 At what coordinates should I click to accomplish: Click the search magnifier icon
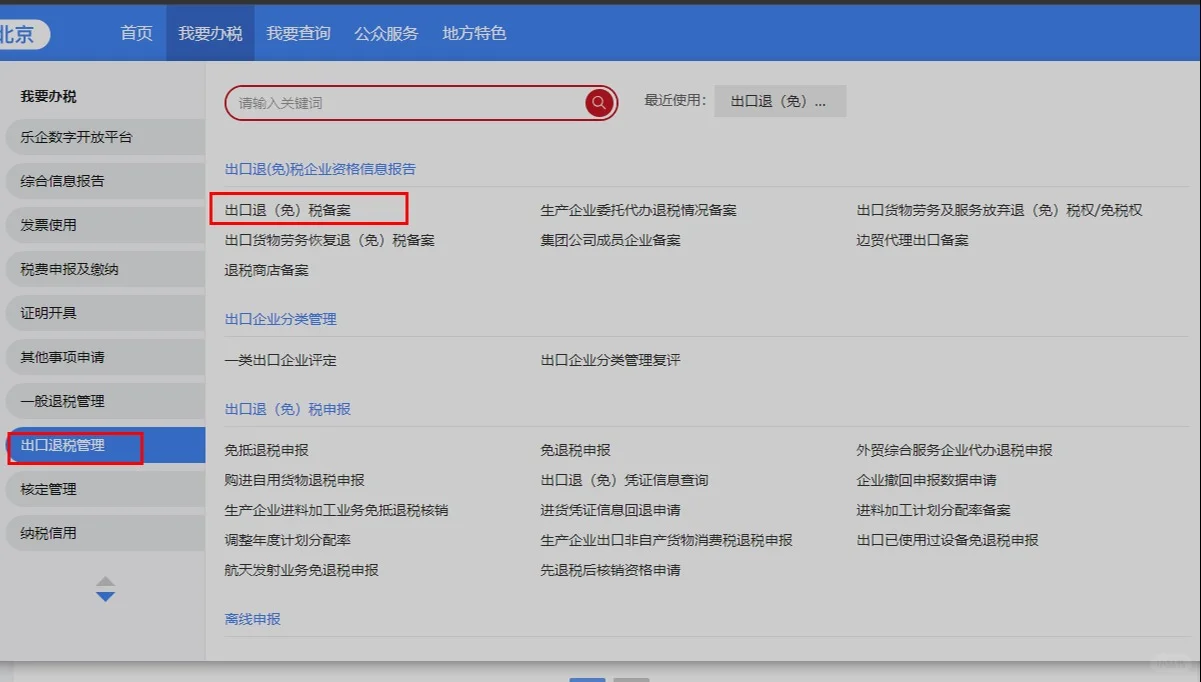(598, 102)
